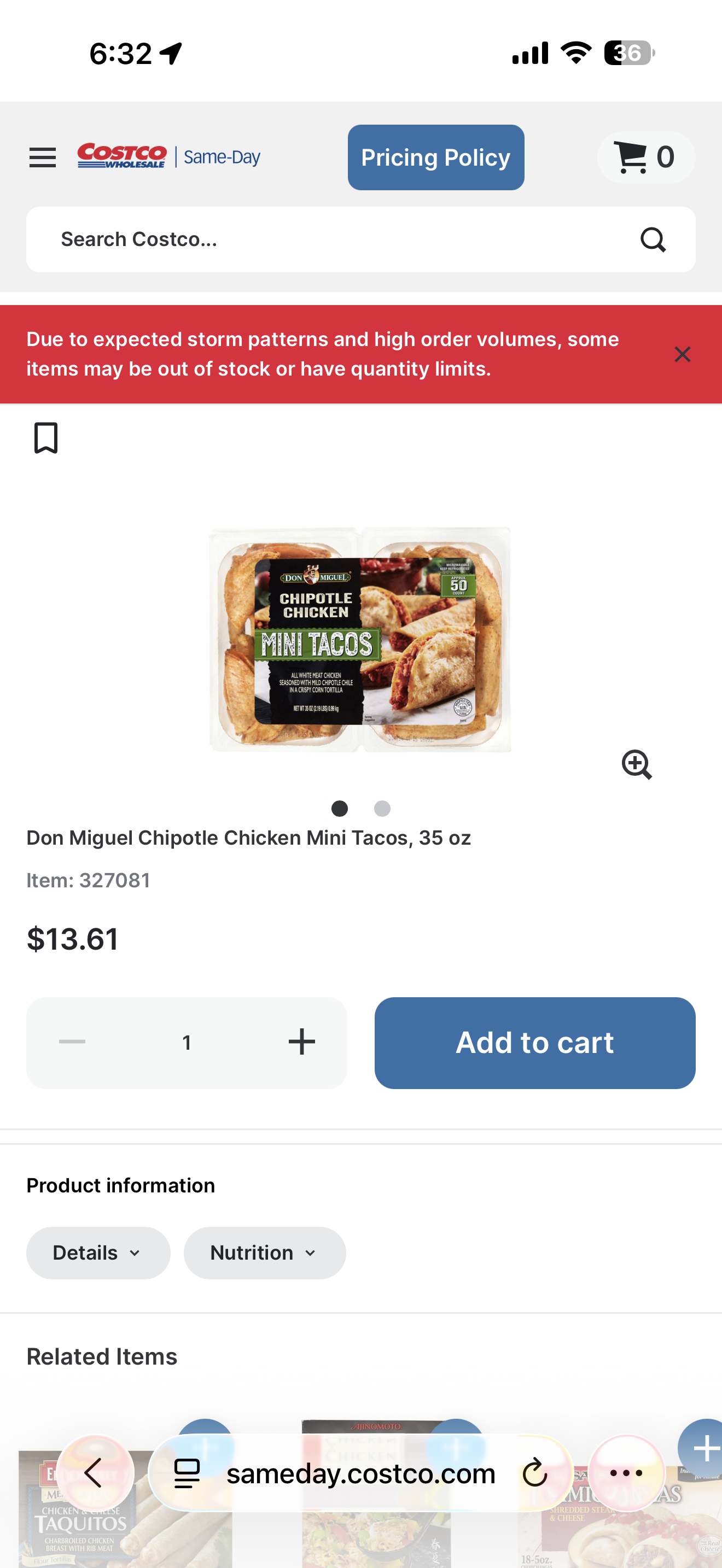Expand the Details section
This screenshot has height=1568, width=722.
98,1253
